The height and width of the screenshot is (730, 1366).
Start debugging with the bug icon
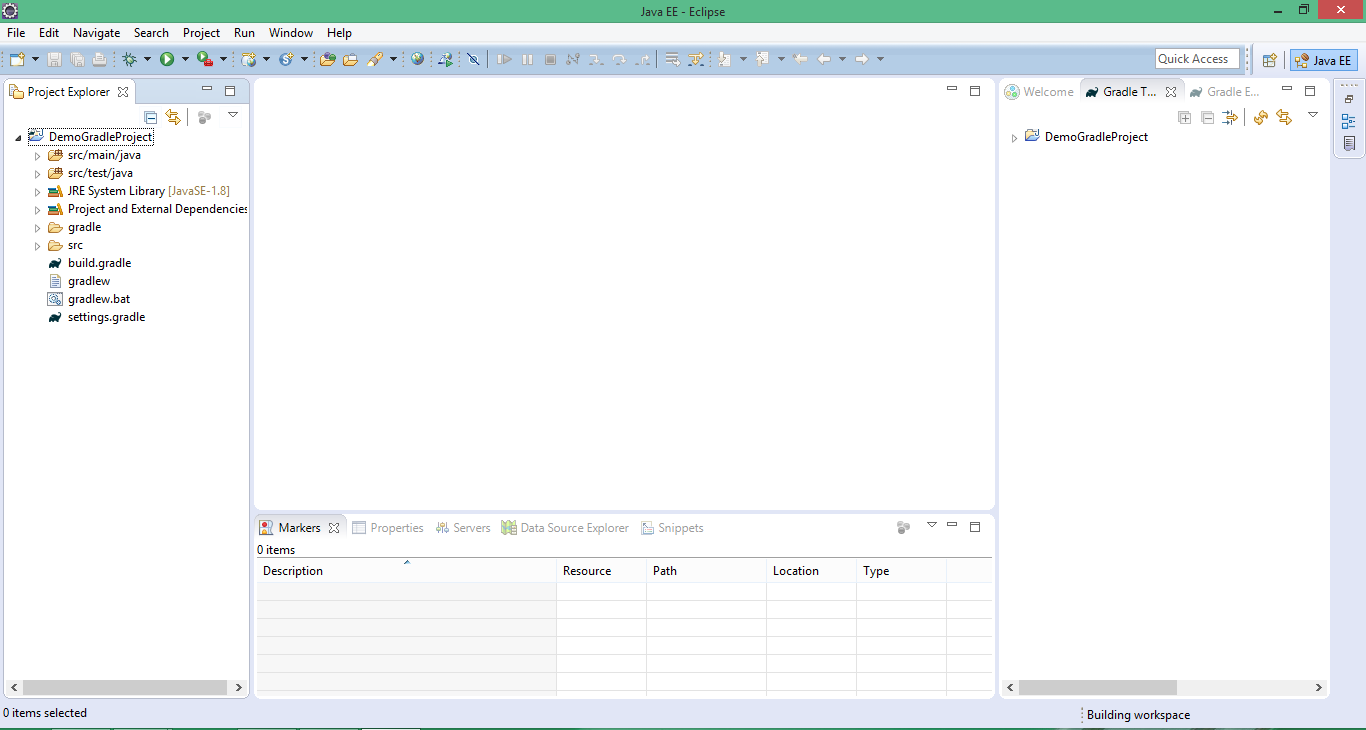coord(130,60)
